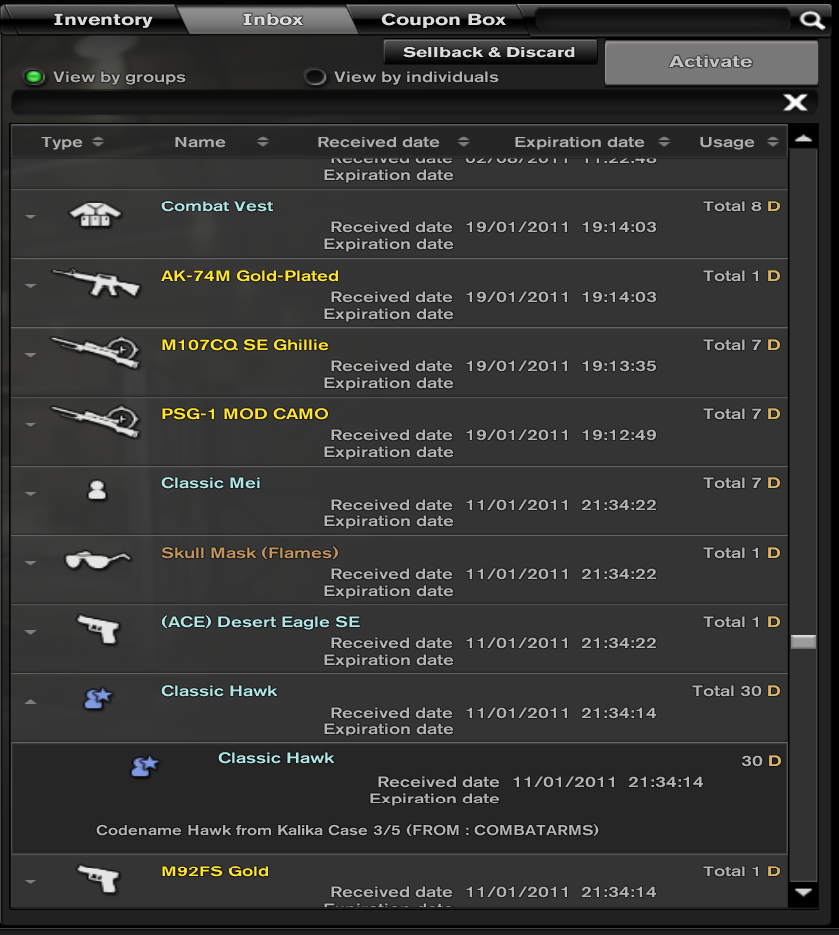
Task: Expand the PSG-1 MOD CAMO group
Action: click(30, 425)
